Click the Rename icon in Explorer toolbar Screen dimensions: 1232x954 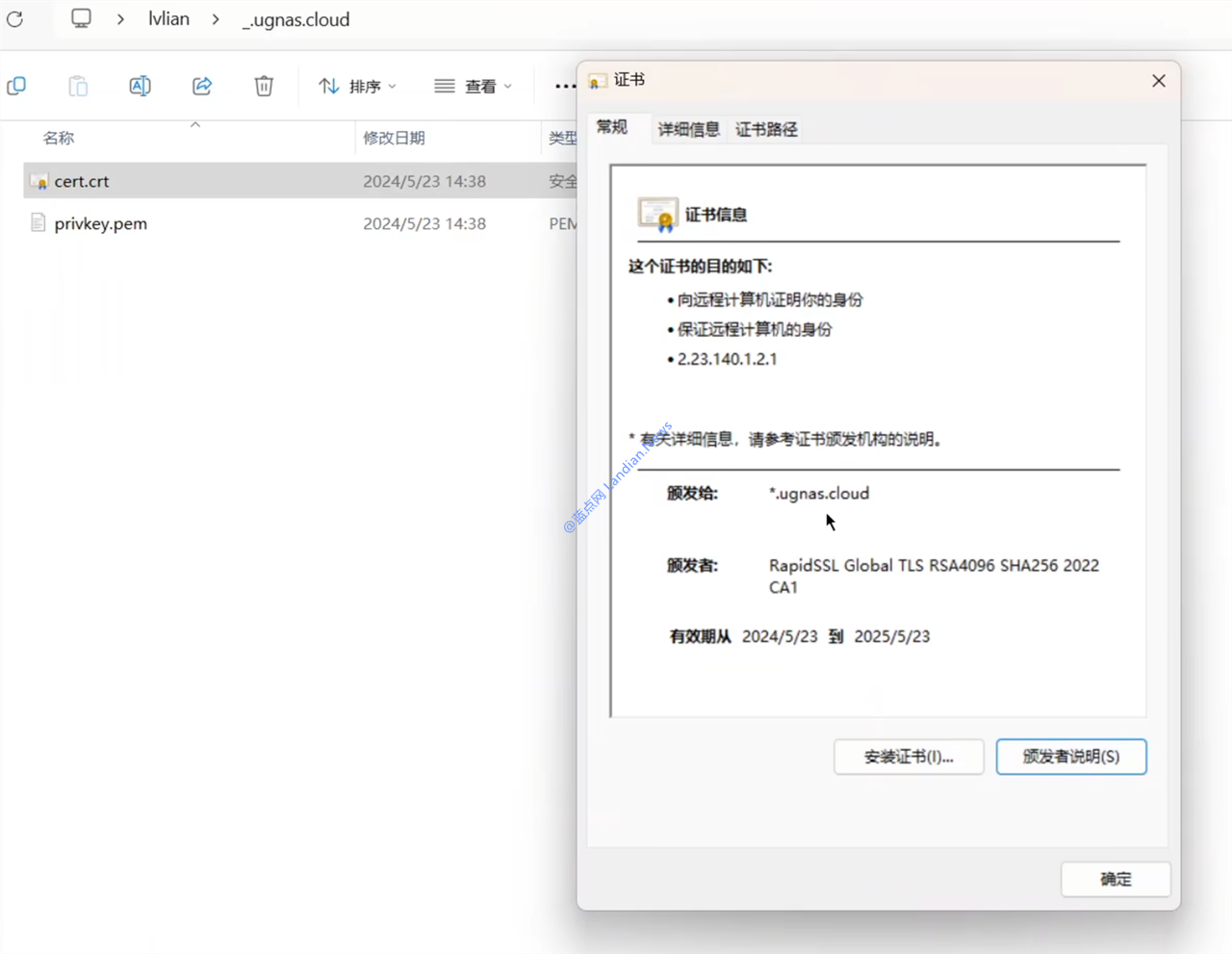click(x=140, y=86)
